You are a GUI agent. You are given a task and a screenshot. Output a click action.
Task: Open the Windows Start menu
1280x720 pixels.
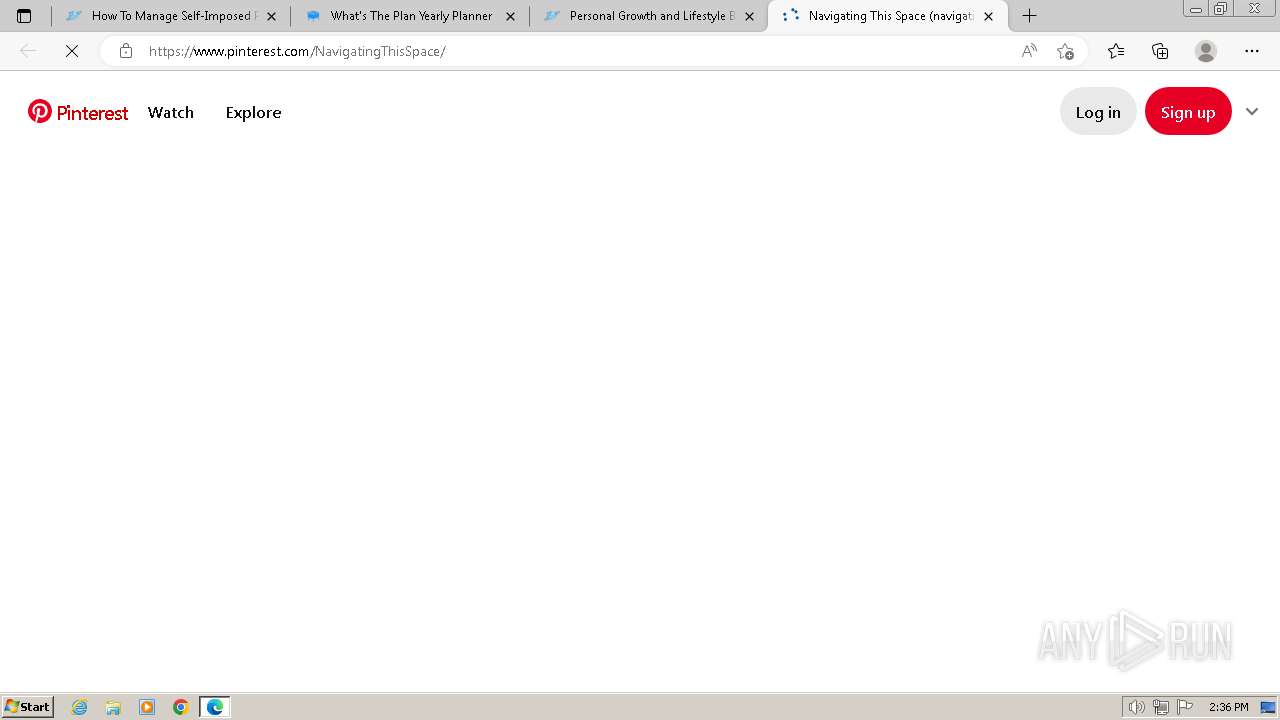coord(28,707)
